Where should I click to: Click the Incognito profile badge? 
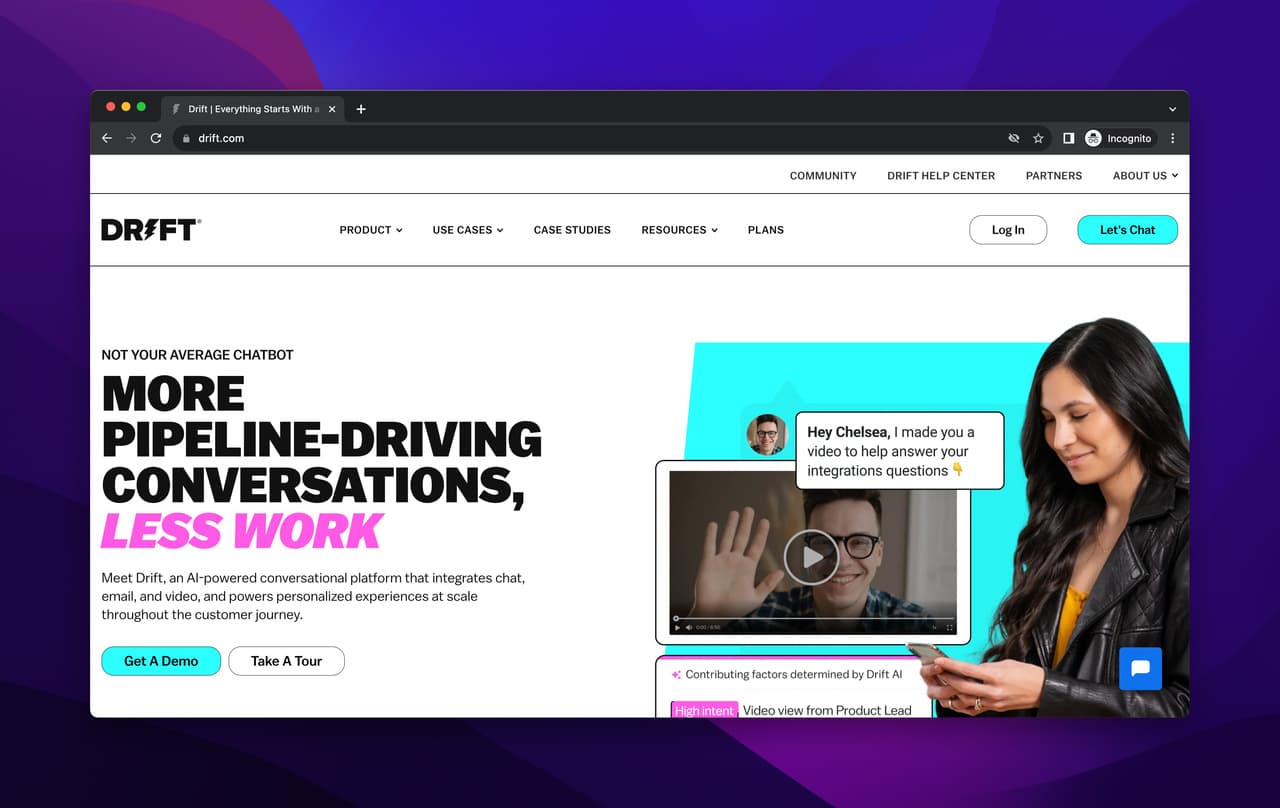pos(1119,138)
